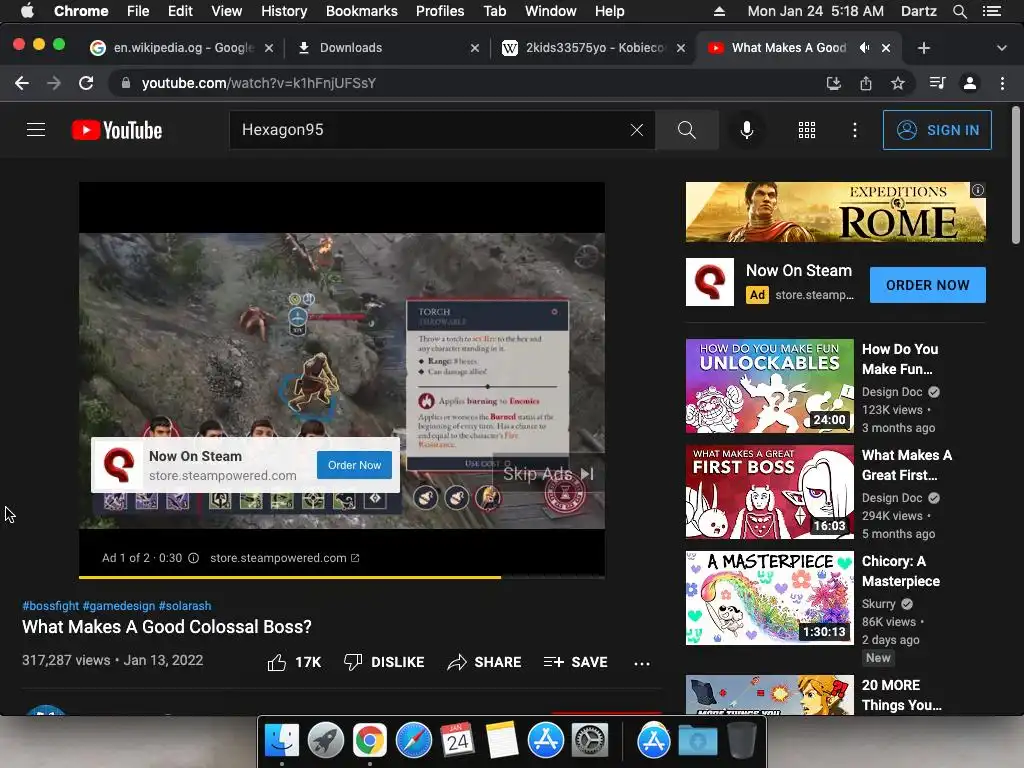Open the banner ad info icon
This screenshot has height=768, width=1024.
click(x=978, y=189)
